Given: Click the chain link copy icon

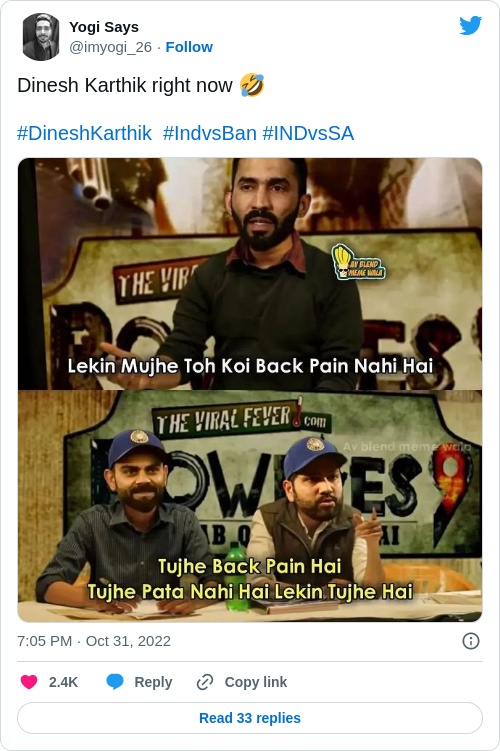Looking at the screenshot, I should point(205,682).
